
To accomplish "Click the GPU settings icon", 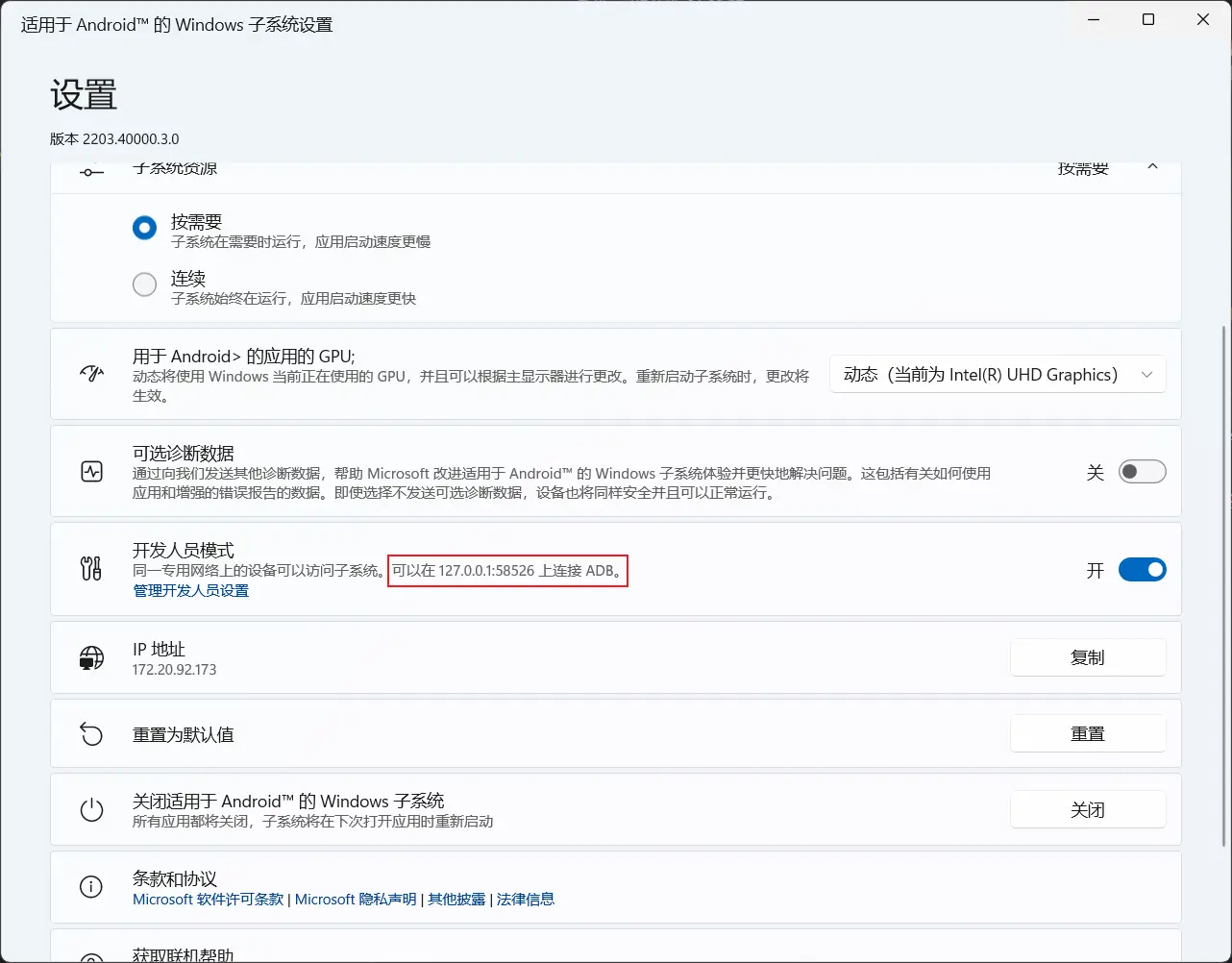I will point(91,374).
